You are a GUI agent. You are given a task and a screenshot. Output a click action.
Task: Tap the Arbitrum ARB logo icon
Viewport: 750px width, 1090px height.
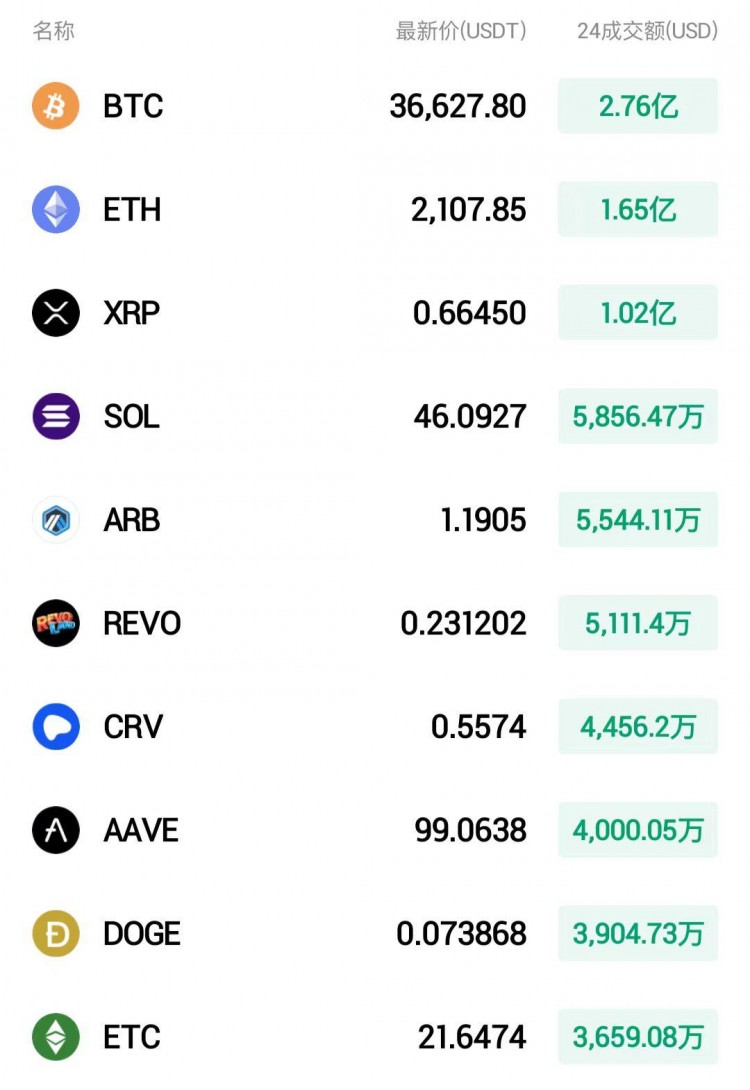(x=56, y=520)
